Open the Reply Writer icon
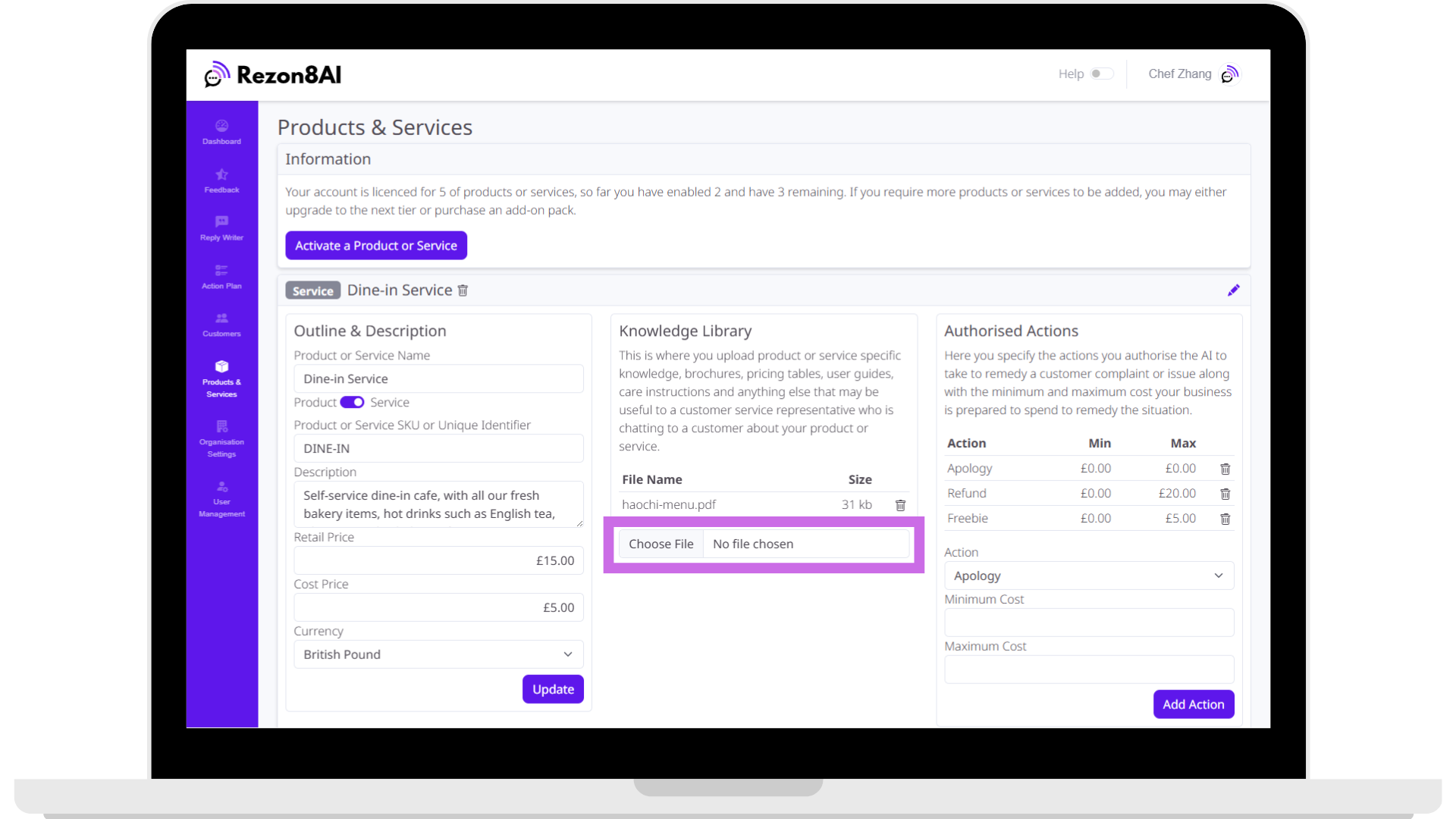This screenshot has width=1456, height=819. [x=221, y=222]
